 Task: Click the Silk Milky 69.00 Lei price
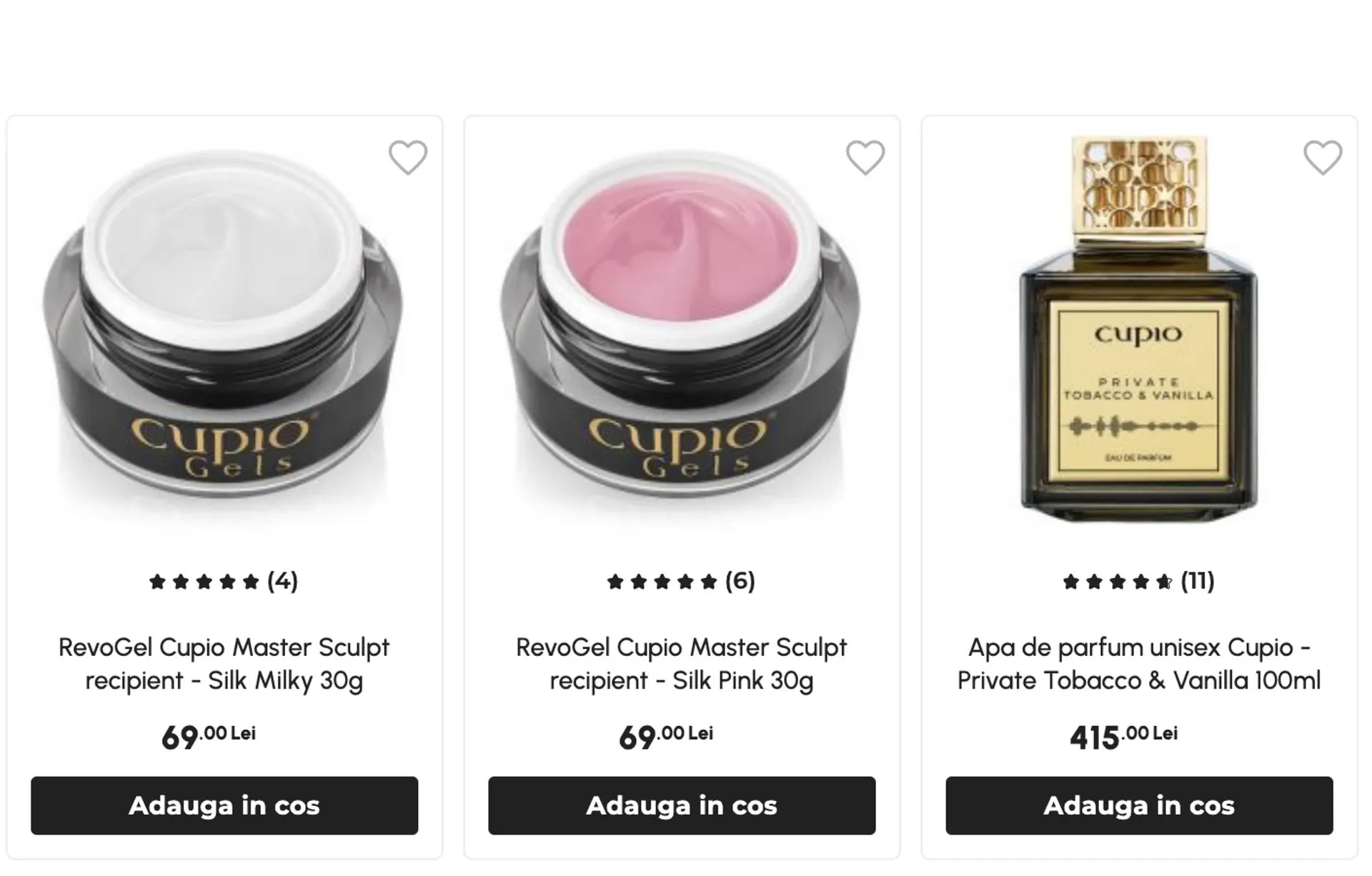tap(208, 737)
